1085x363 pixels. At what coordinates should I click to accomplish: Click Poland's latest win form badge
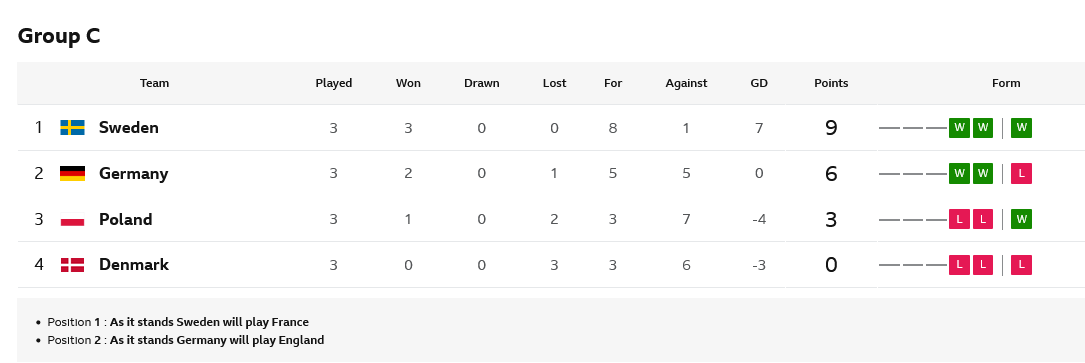coord(1021,219)
